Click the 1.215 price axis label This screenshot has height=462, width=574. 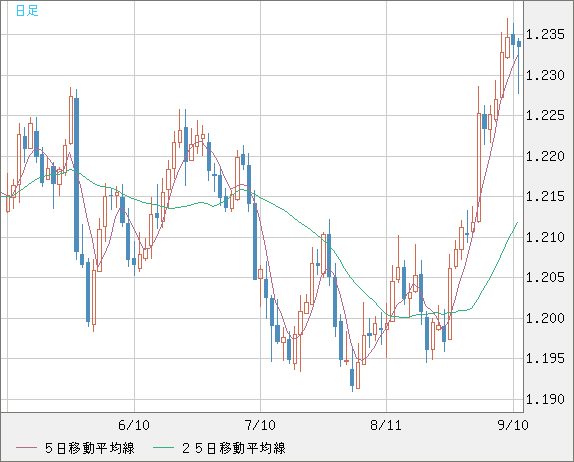point(545,197)
